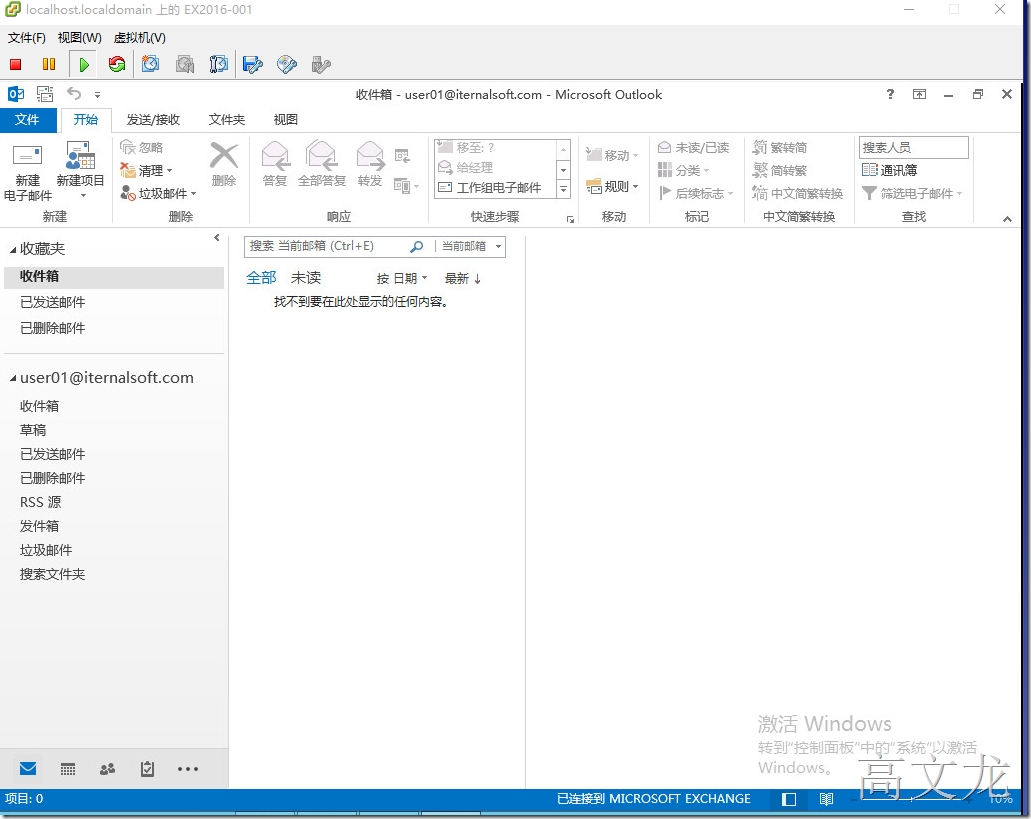Open the File tab
This screenshot has width=1031, height=819.
(28, 120)
